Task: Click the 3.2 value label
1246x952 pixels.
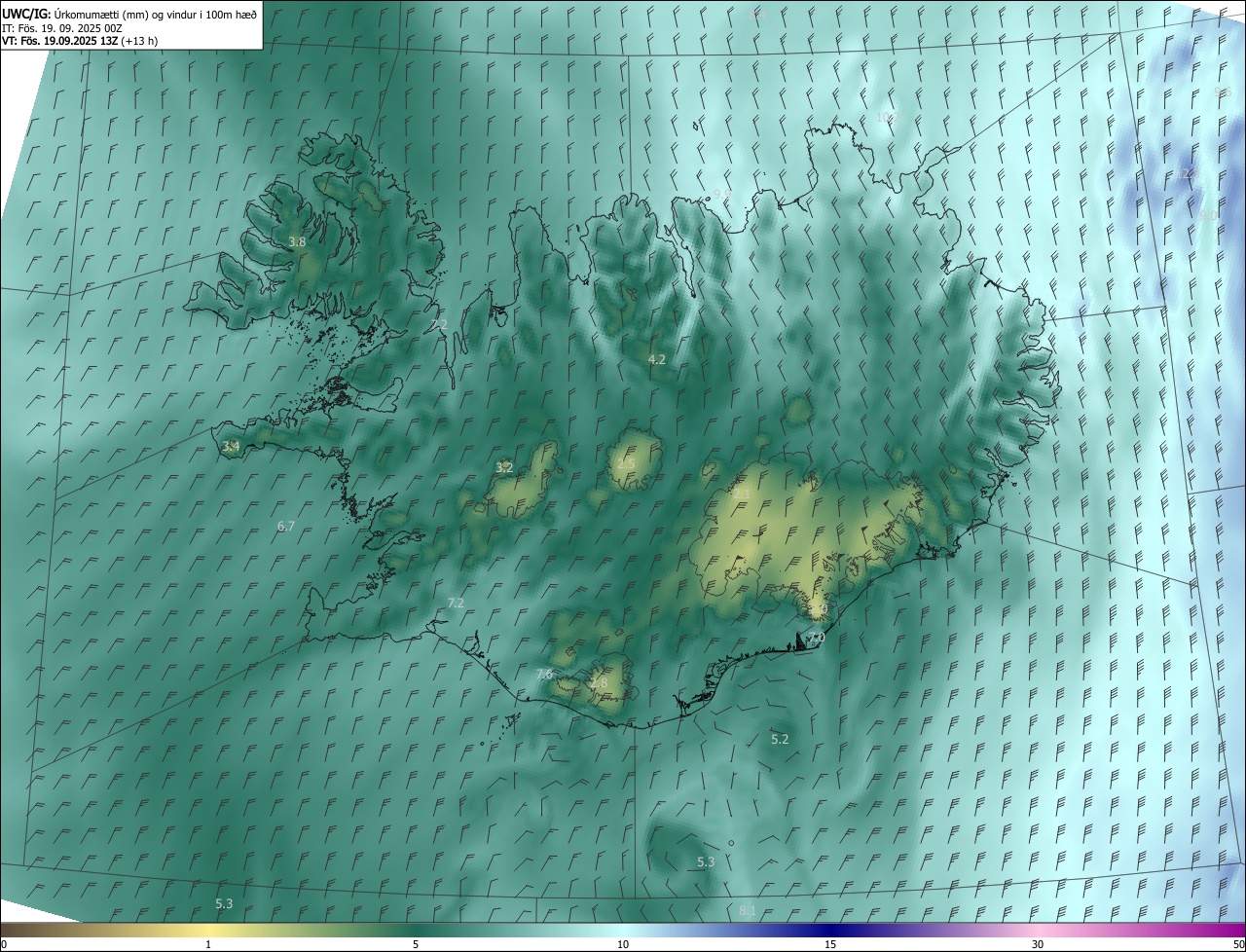Action: [x=504, y=468]
